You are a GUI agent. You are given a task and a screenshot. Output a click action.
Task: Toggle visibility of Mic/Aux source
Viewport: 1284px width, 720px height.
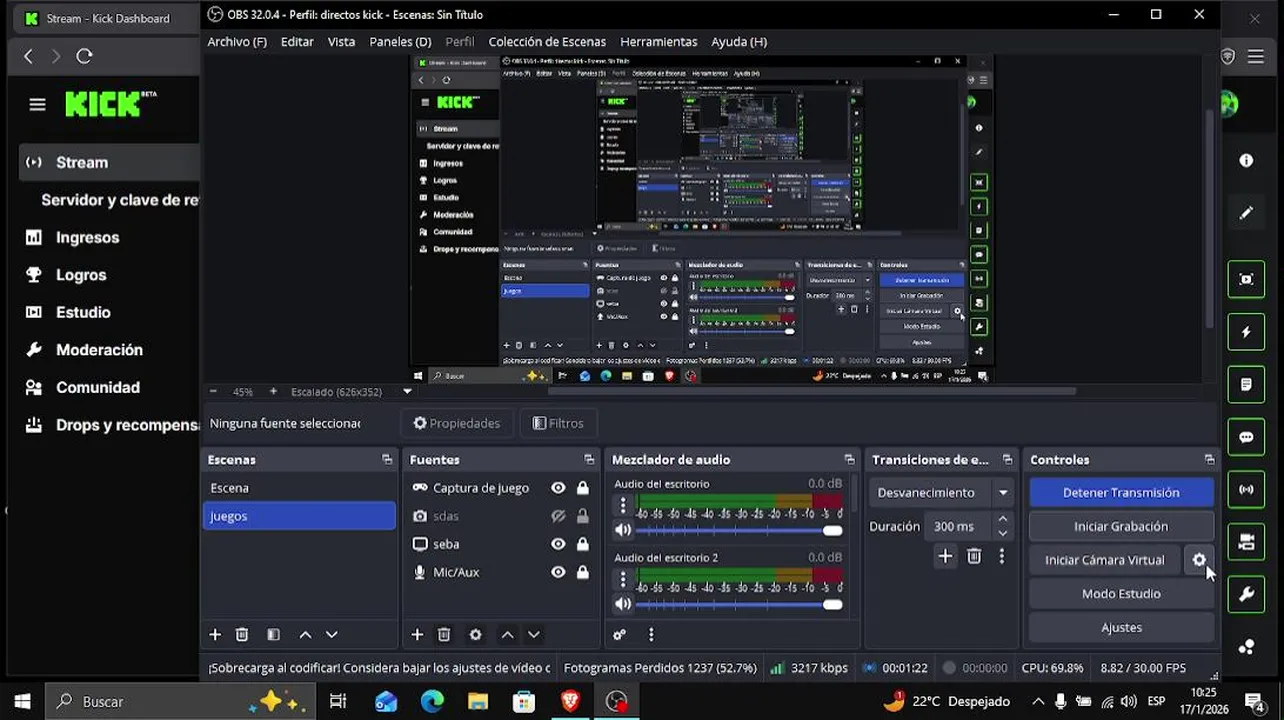tap(558, 572)
